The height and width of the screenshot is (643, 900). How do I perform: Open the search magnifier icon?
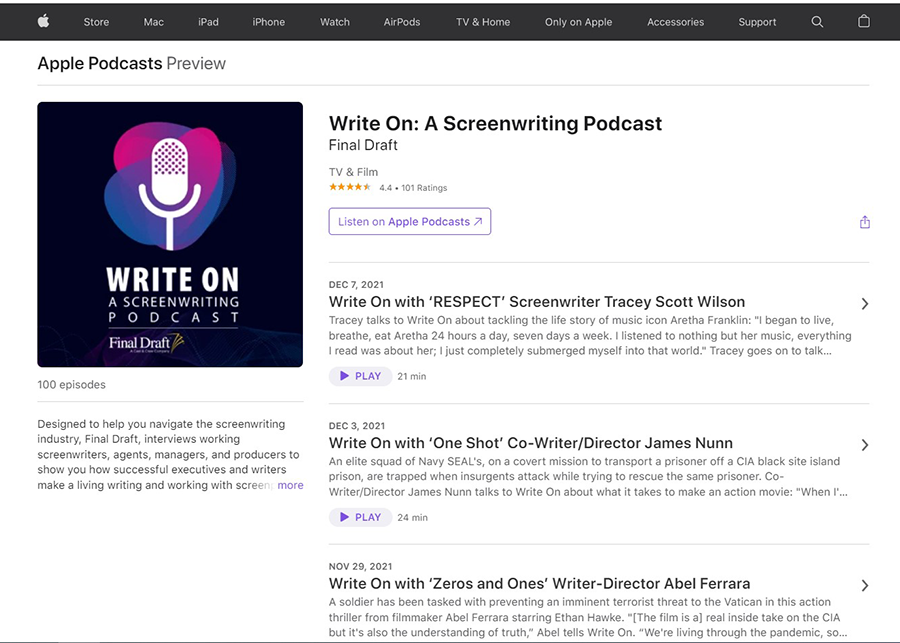point(817,21)
